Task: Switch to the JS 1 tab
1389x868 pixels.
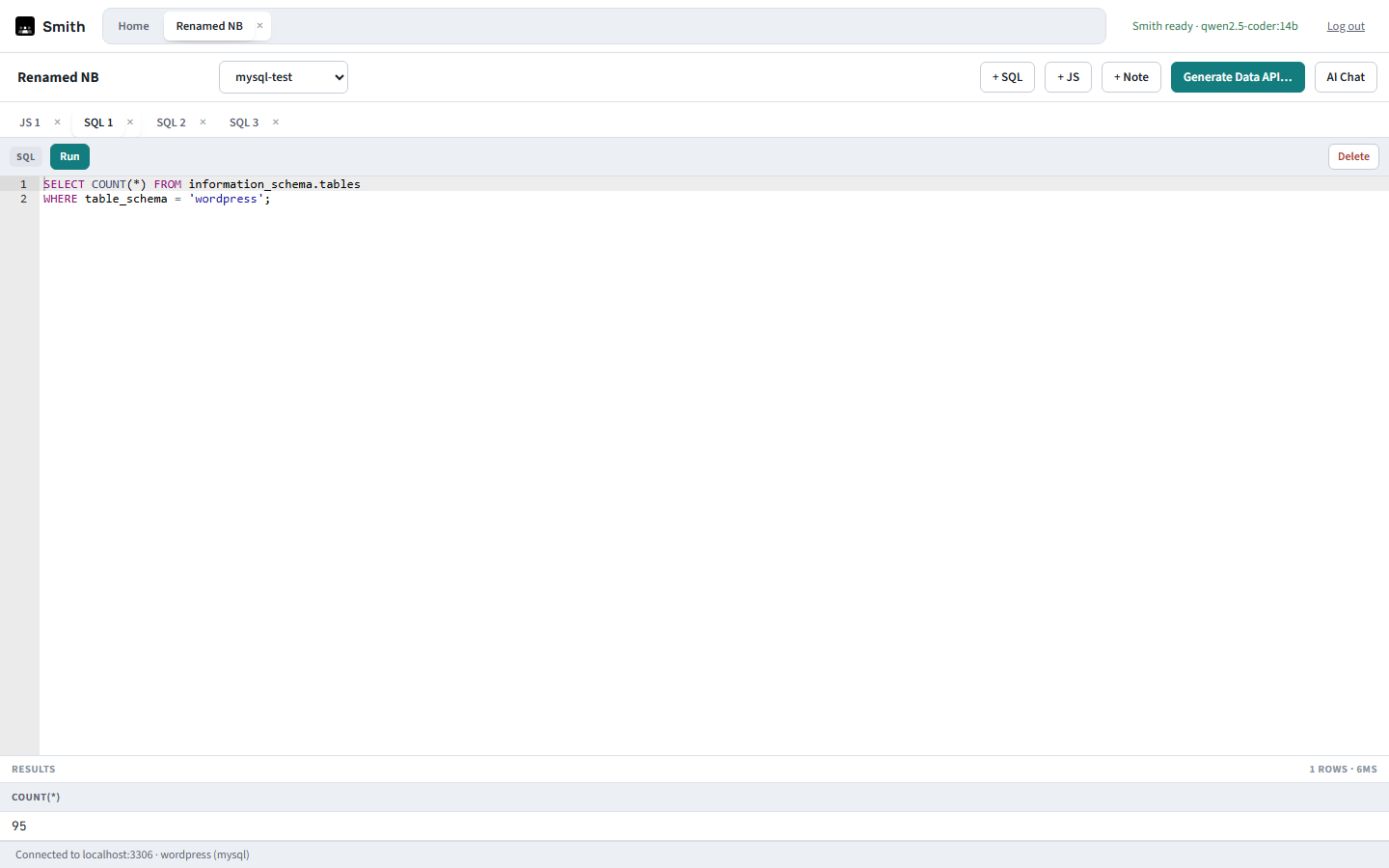Action: (30, 122)
